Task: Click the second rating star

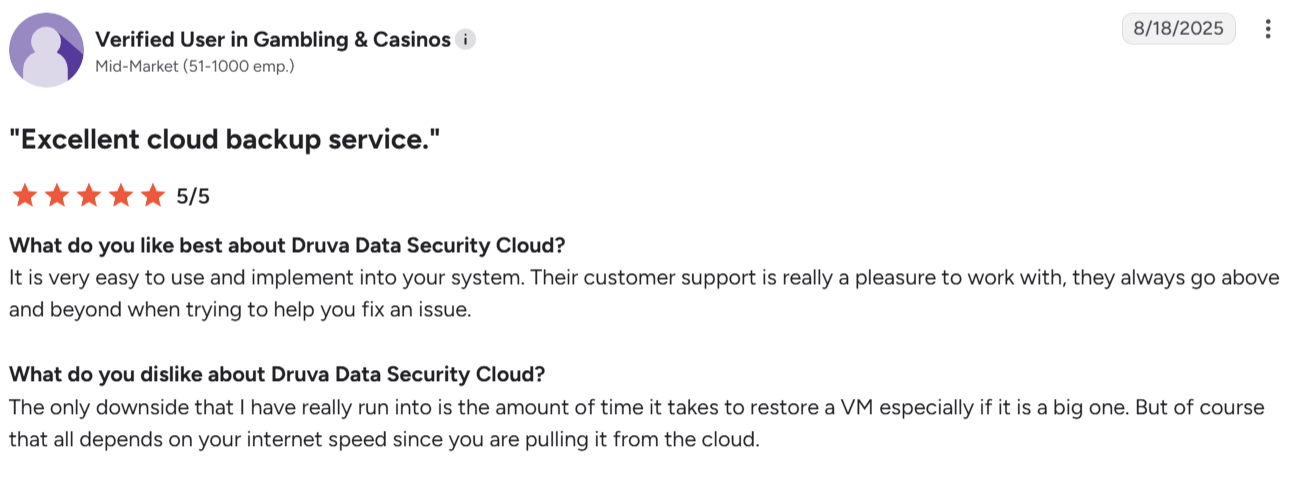Action: point(58,195)
